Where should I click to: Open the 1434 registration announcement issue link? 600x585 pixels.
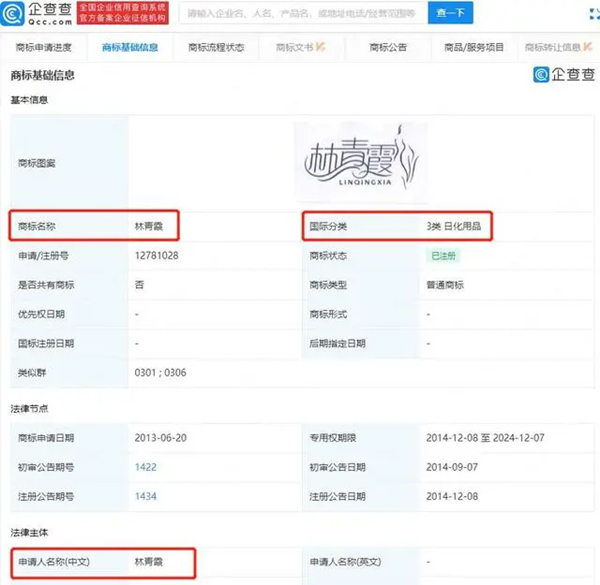pos(146,495)
